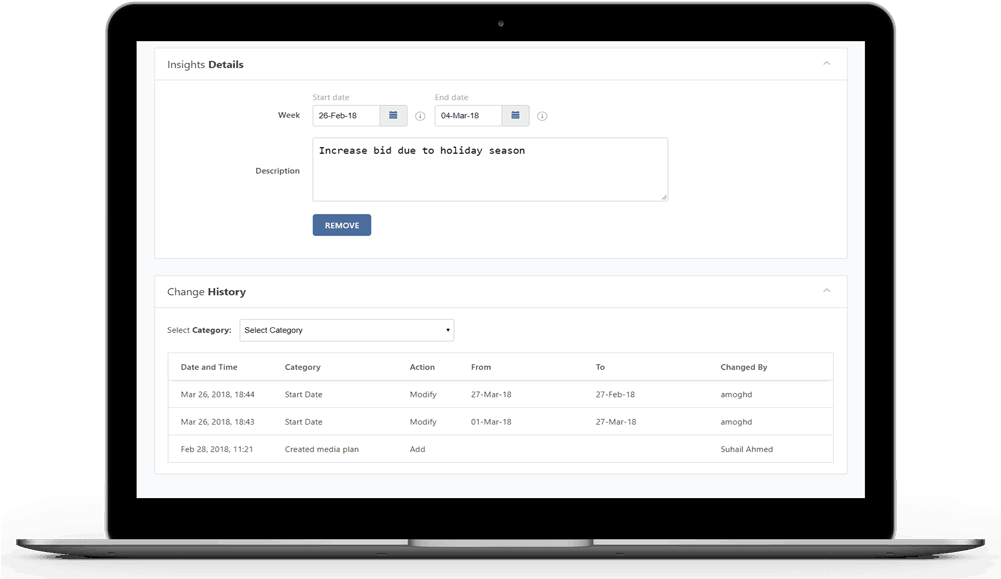Image resolution: width=1001 pixels, height=579 pixels.
Task: Click the From column header
Action: [481, 367]
